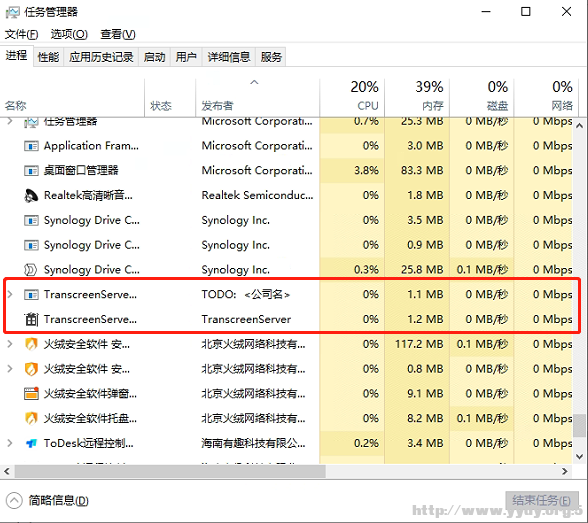Expand the ToDesk远程控制 process group

coord(10,444)
